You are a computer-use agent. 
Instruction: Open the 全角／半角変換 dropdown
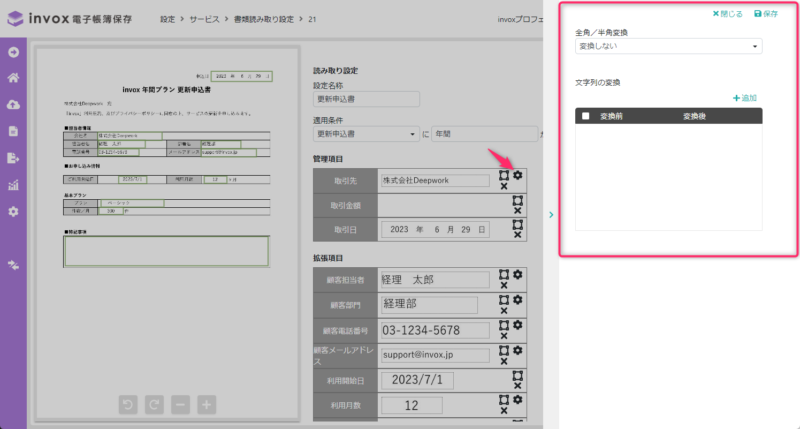click(669, 46)
